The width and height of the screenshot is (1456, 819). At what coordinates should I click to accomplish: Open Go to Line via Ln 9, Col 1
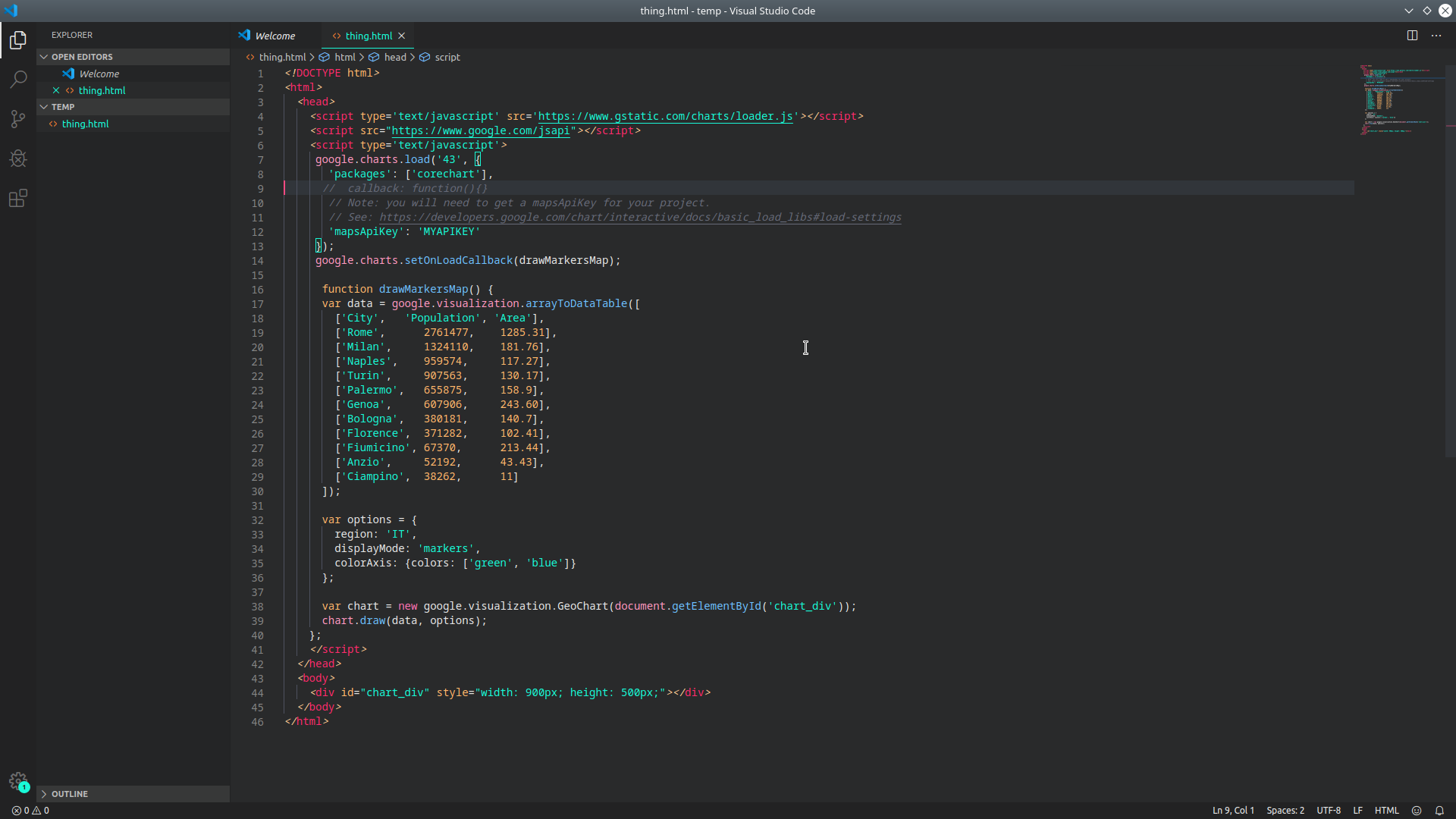pyautogui.click(x=1233, y=811)
